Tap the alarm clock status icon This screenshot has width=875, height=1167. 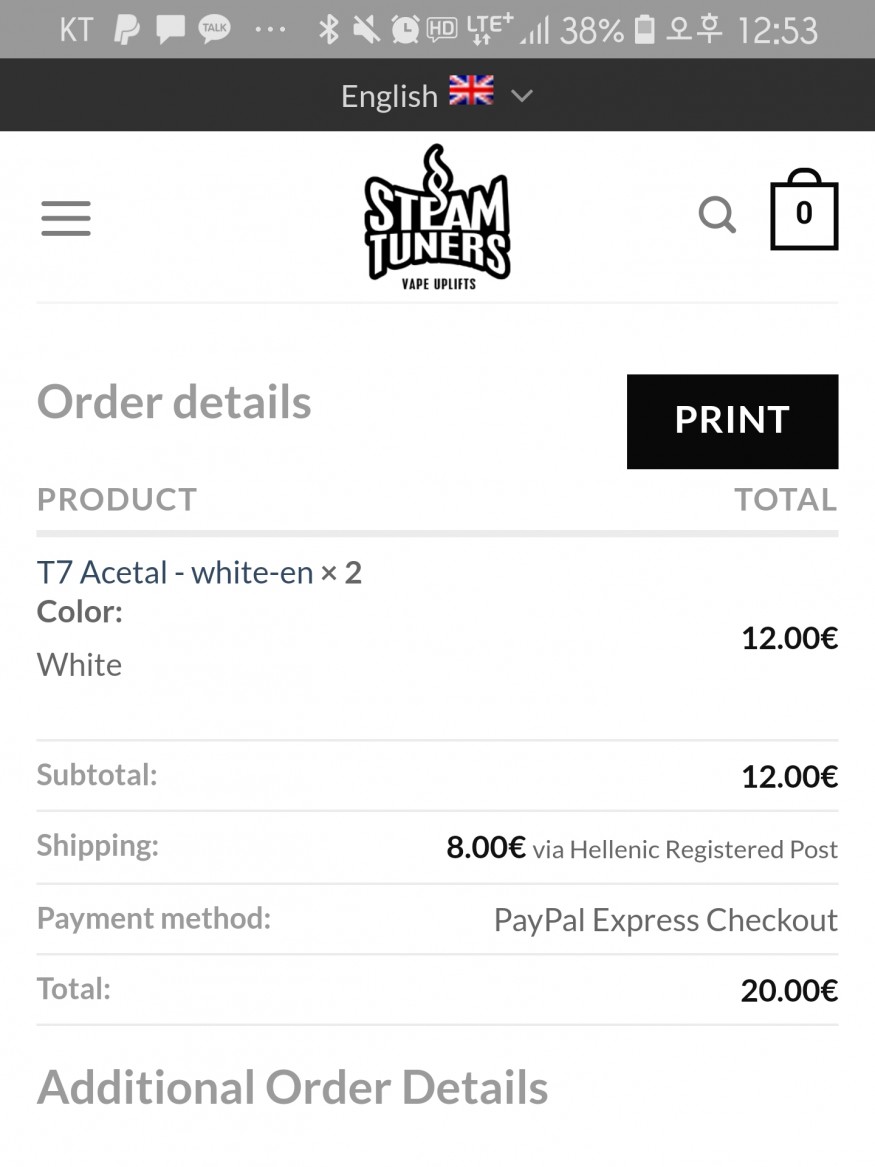click(x=404, y=30)
